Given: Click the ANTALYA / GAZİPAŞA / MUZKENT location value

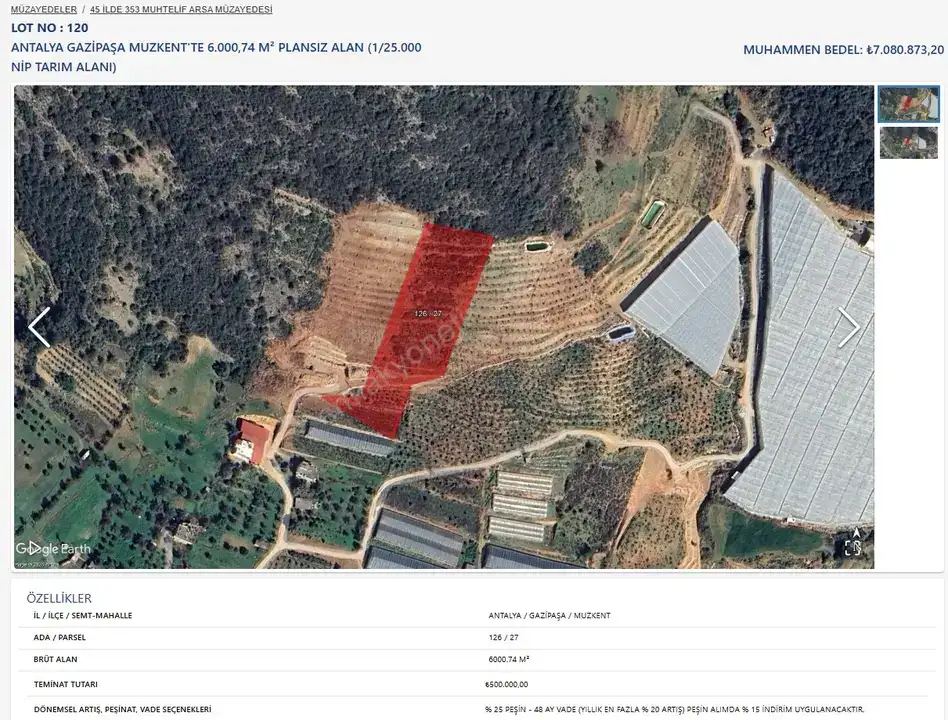Looking at the screenshot, I should tap(550, 615).
